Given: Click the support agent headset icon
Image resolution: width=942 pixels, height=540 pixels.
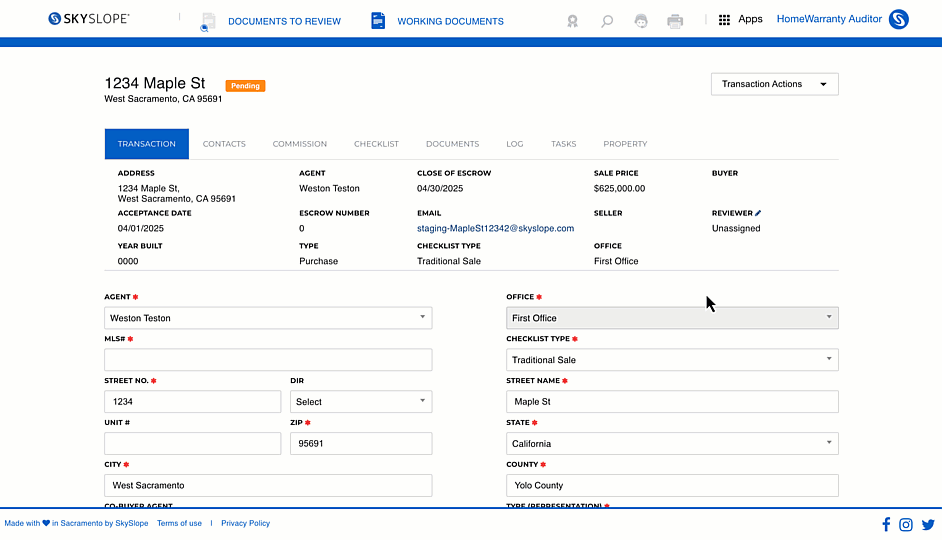Looking at the screenshot, I should [x=641, y=21].
